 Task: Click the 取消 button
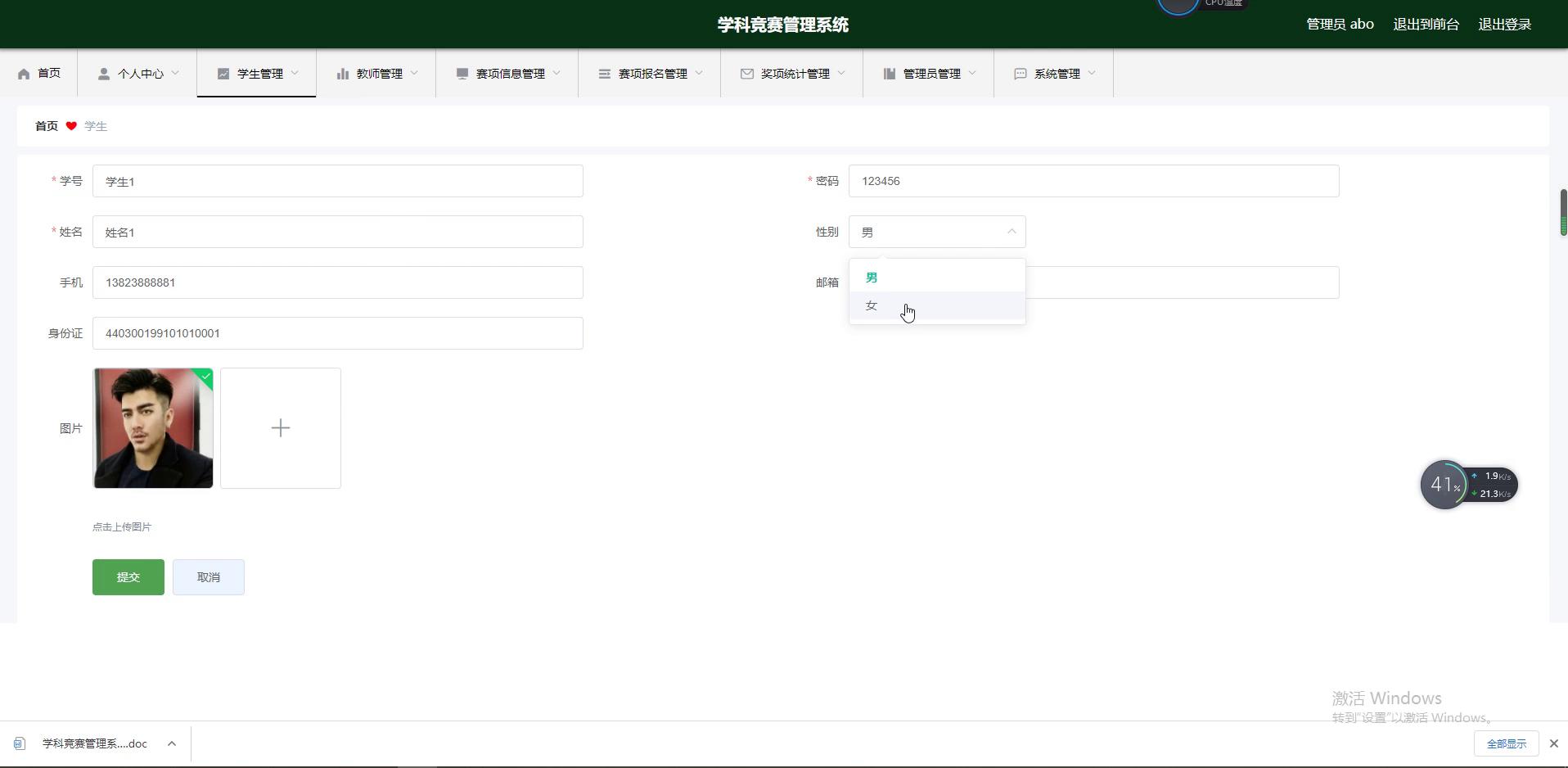tap(209, 577)
